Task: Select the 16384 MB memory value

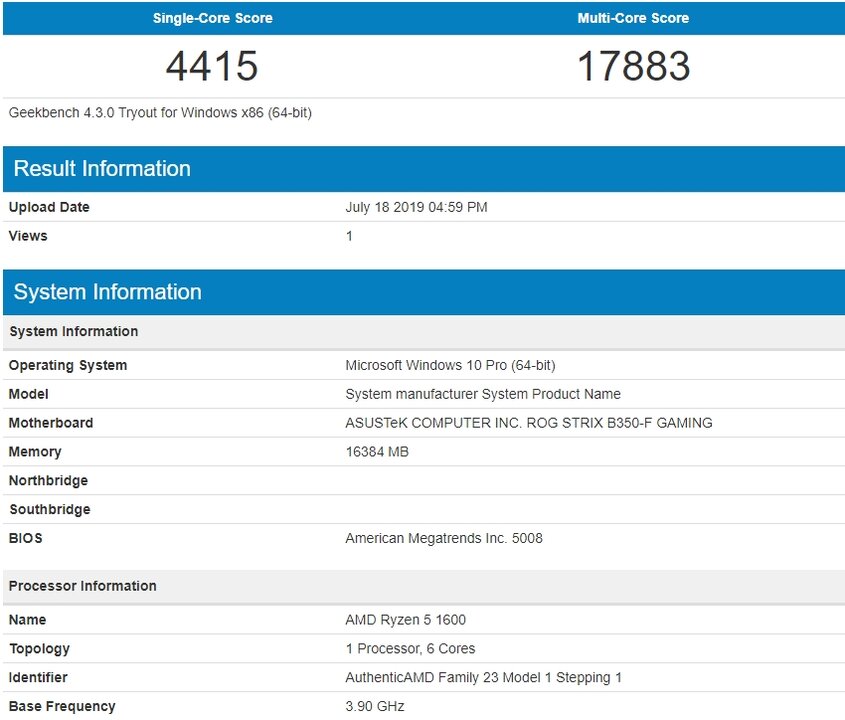Action: click(377, 452)
